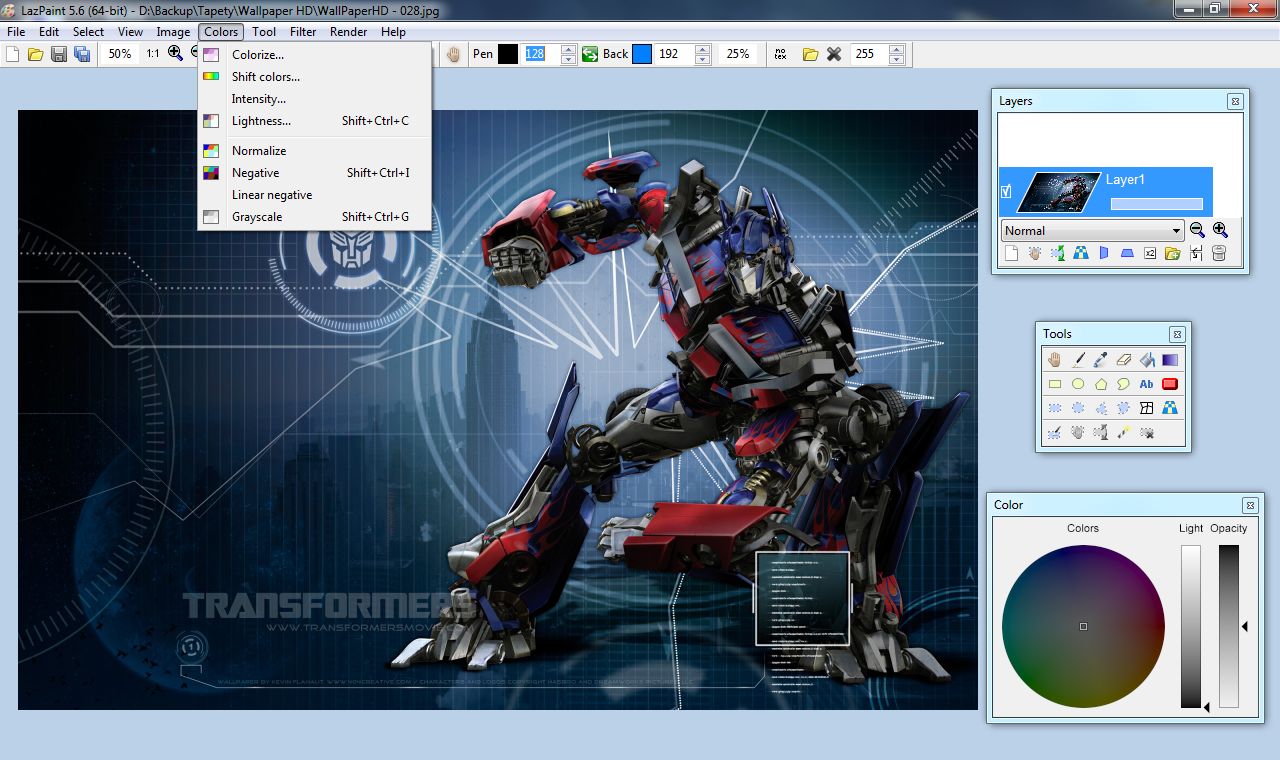1280x760 pixels.
Task: Select the Gradient tool
Action: pyautogui.click(x=1170, y=360)
